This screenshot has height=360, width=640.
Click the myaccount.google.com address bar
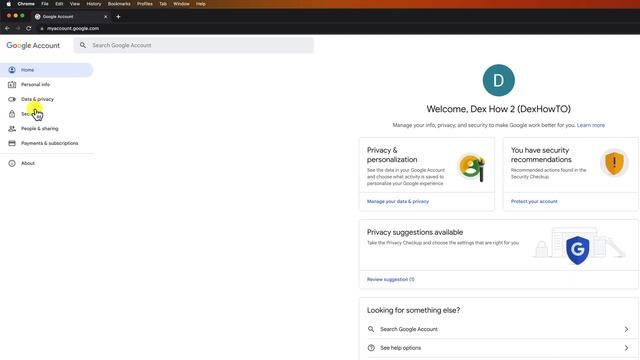click(x=73, y=29)
